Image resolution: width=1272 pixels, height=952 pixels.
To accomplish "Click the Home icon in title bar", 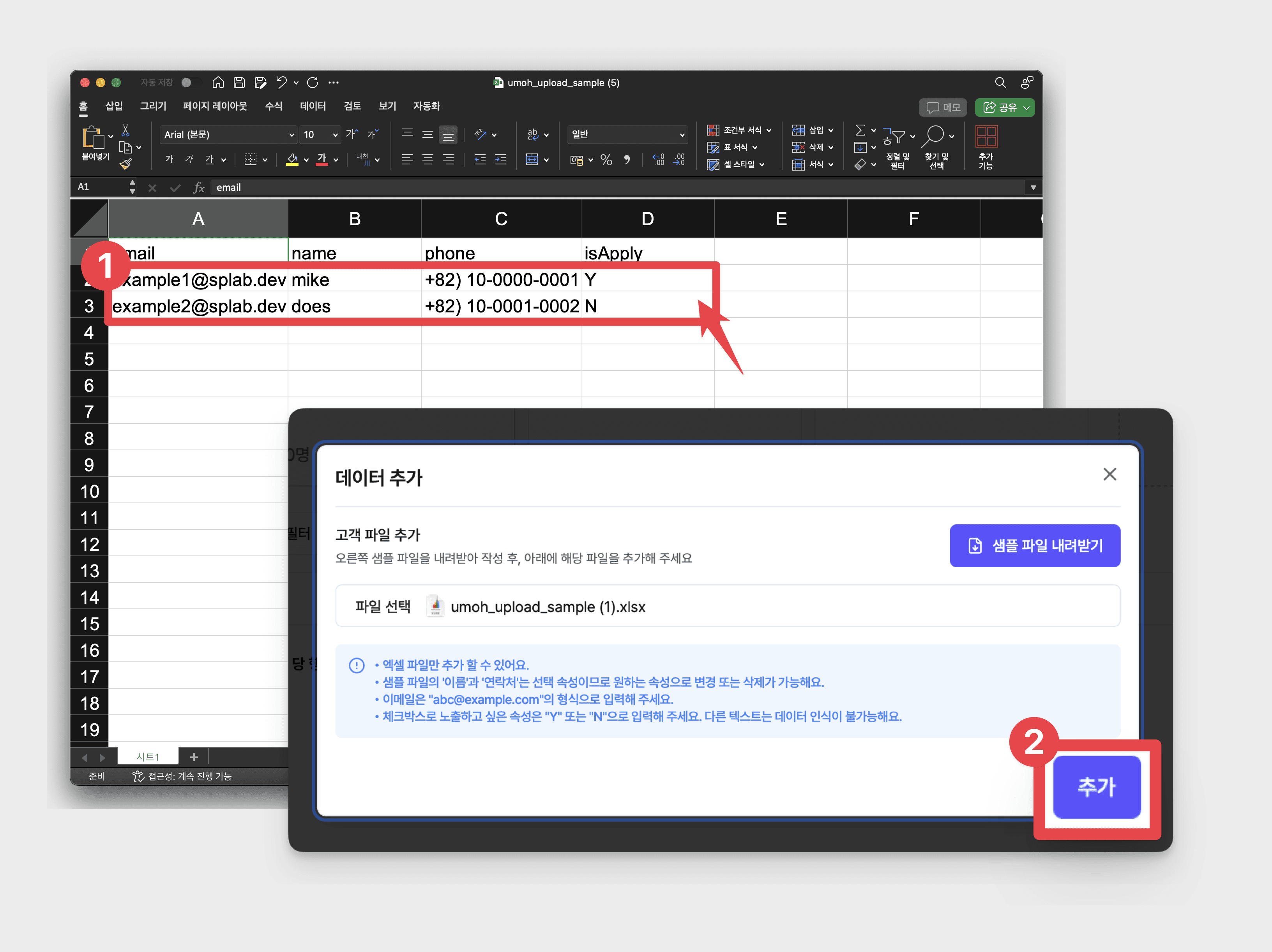I will [217, 83].
